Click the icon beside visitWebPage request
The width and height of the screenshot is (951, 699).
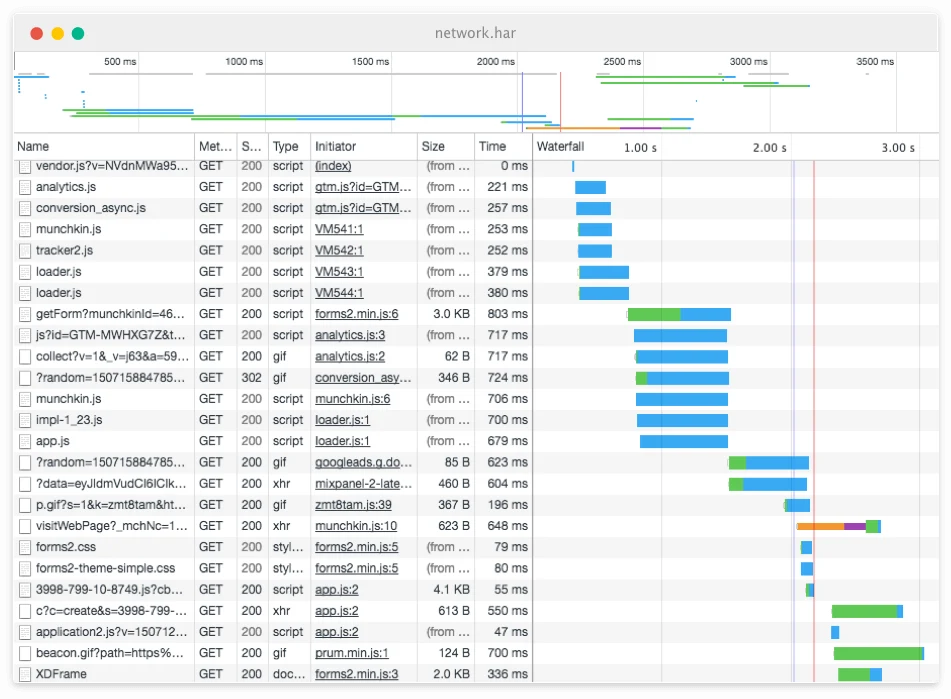[x=25, y=526]
